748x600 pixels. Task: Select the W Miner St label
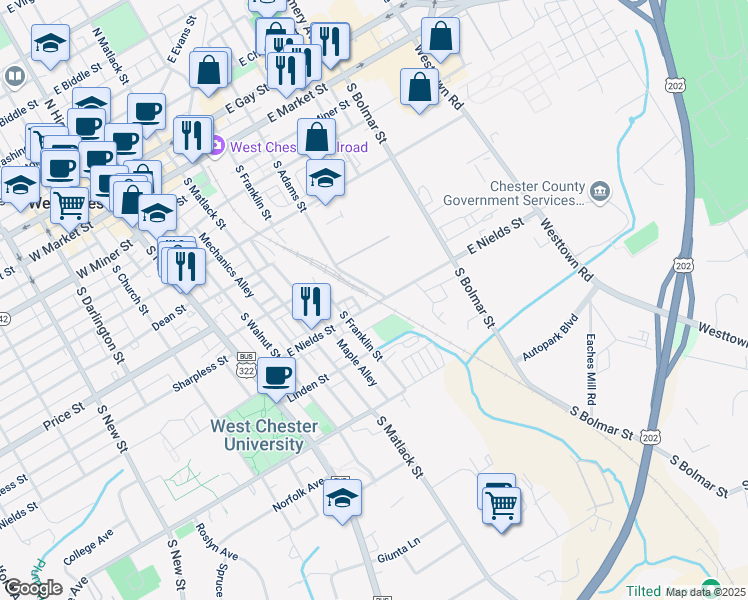coord(104,259)
